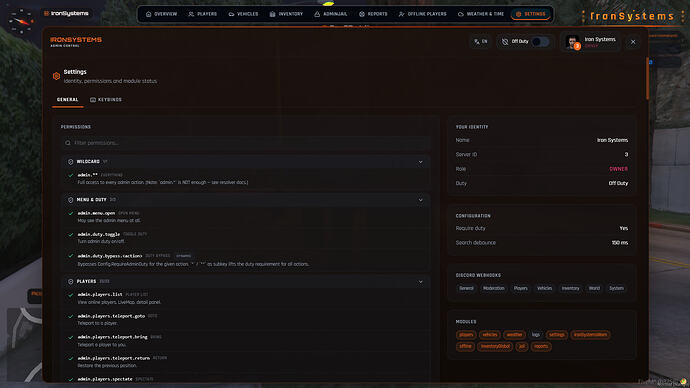Click the checkmark beside admin.duty.bypass
This screenshot has width=690, height=388.
(x=70, y=256)
